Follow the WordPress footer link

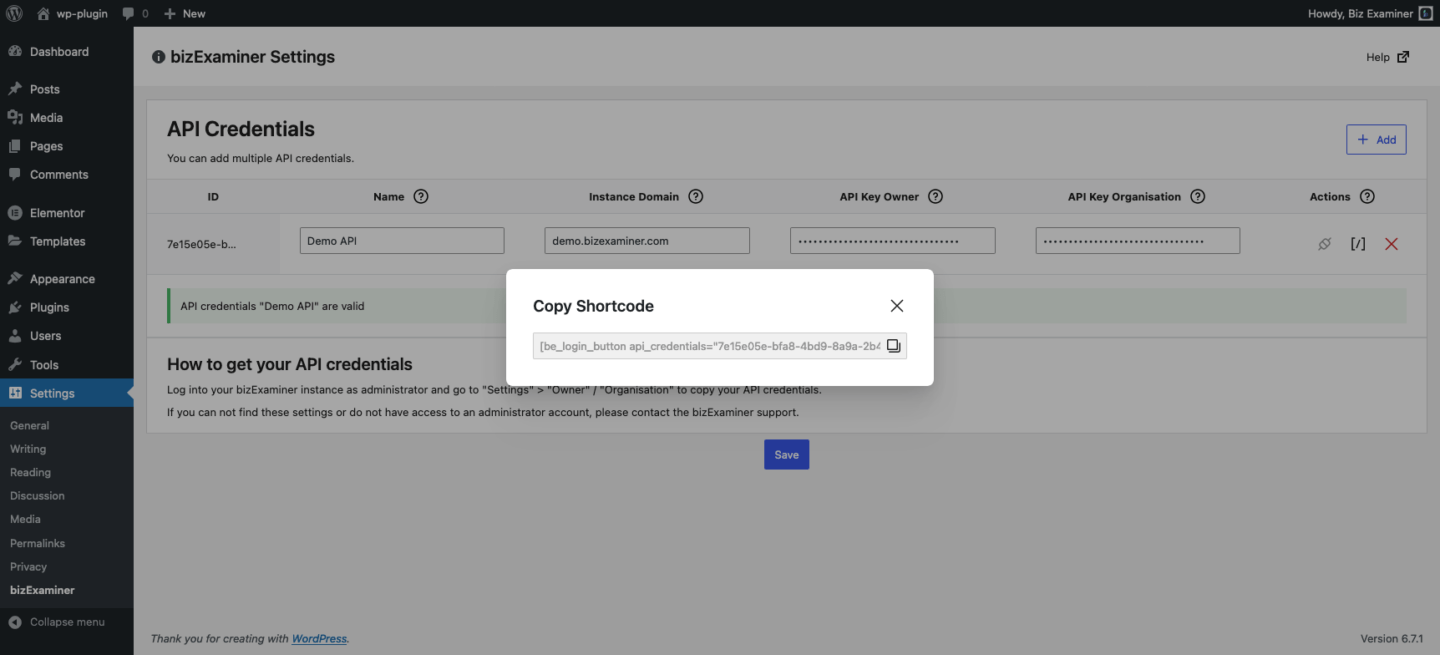[319, 638]
